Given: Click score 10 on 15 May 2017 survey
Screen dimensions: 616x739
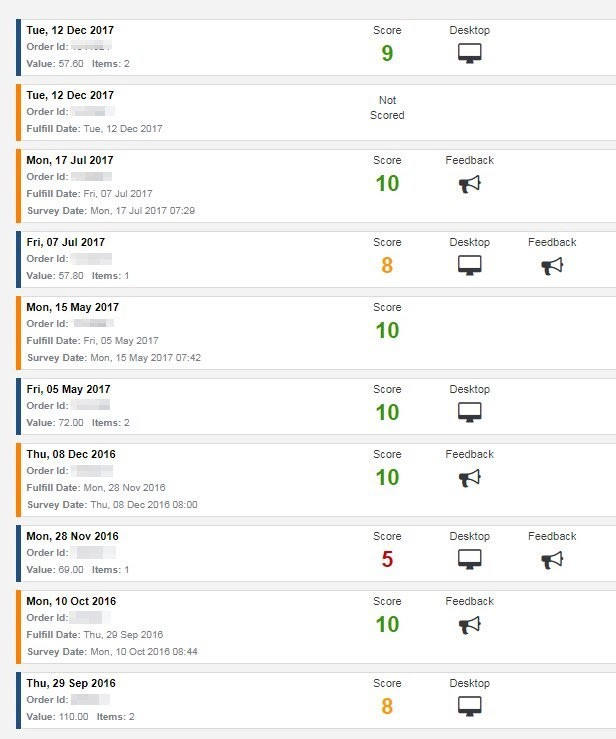Looking at the screenshot, I should coord(387,331).
